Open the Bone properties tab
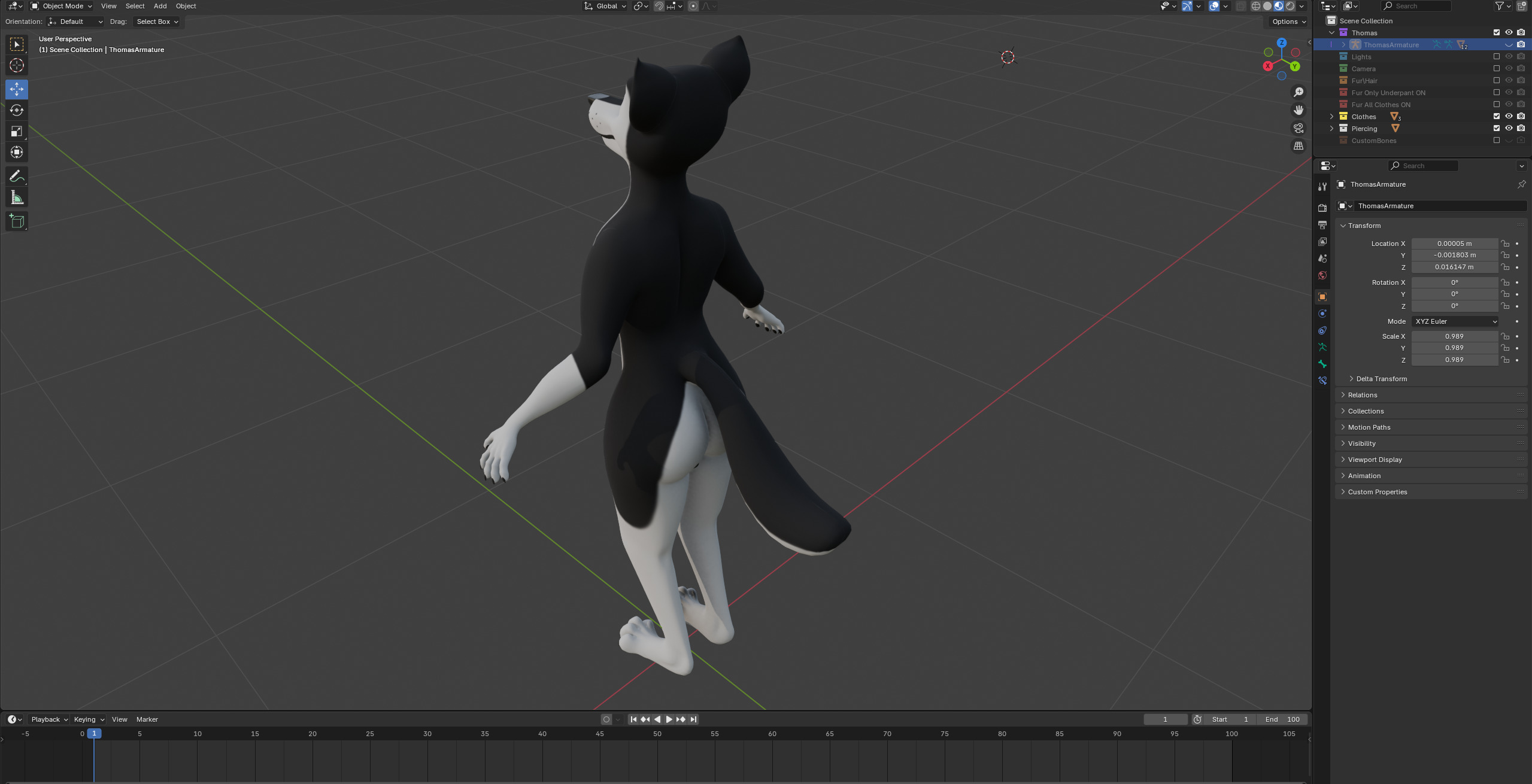Viewport: 1532px width, 784px height. pos(1322,364)
